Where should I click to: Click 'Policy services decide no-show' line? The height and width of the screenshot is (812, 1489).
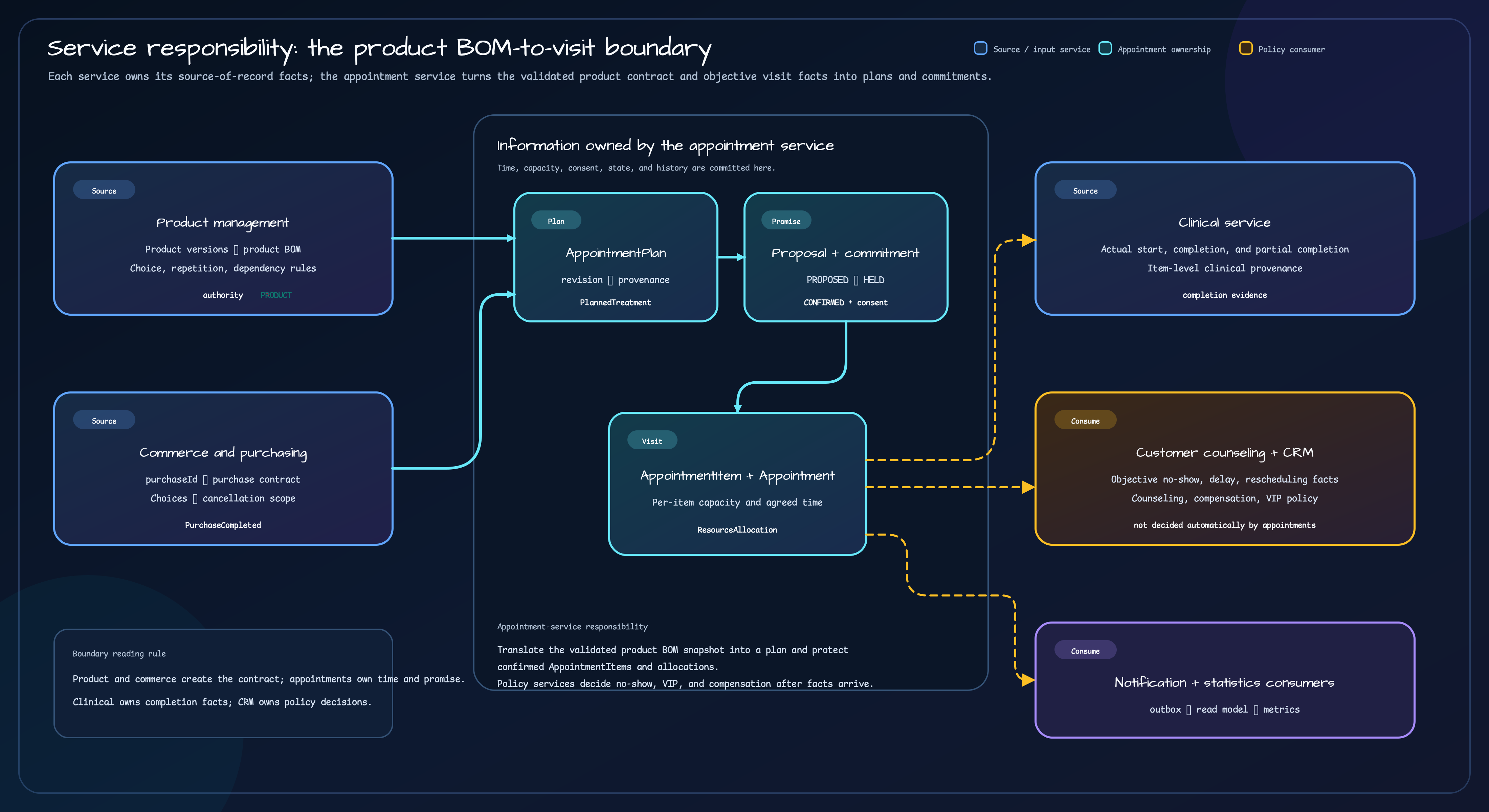pyautogui.click(x=685, y=684)
